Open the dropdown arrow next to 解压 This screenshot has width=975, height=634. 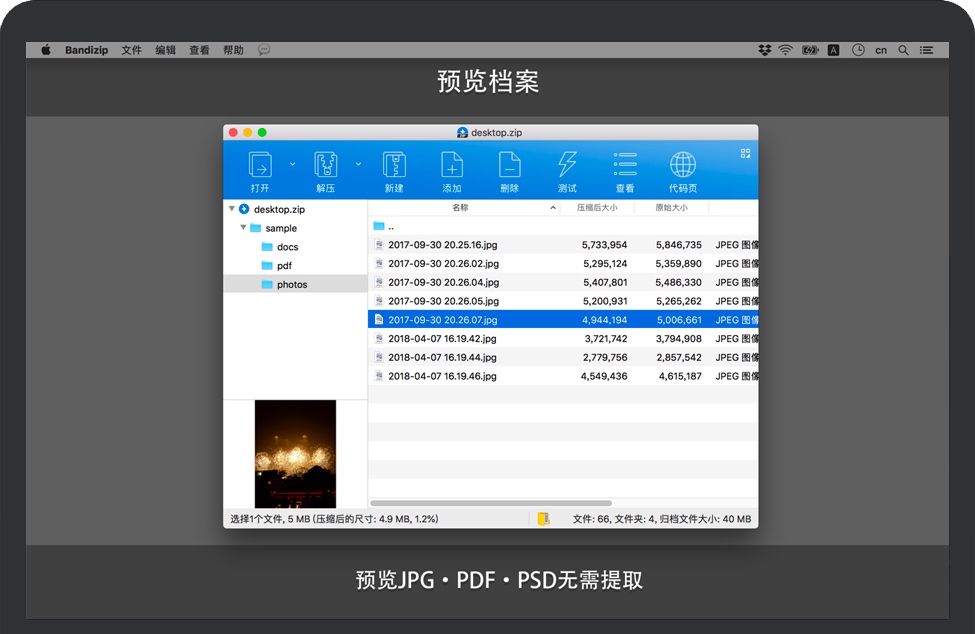pyautogui.click(x=359, y=164)
